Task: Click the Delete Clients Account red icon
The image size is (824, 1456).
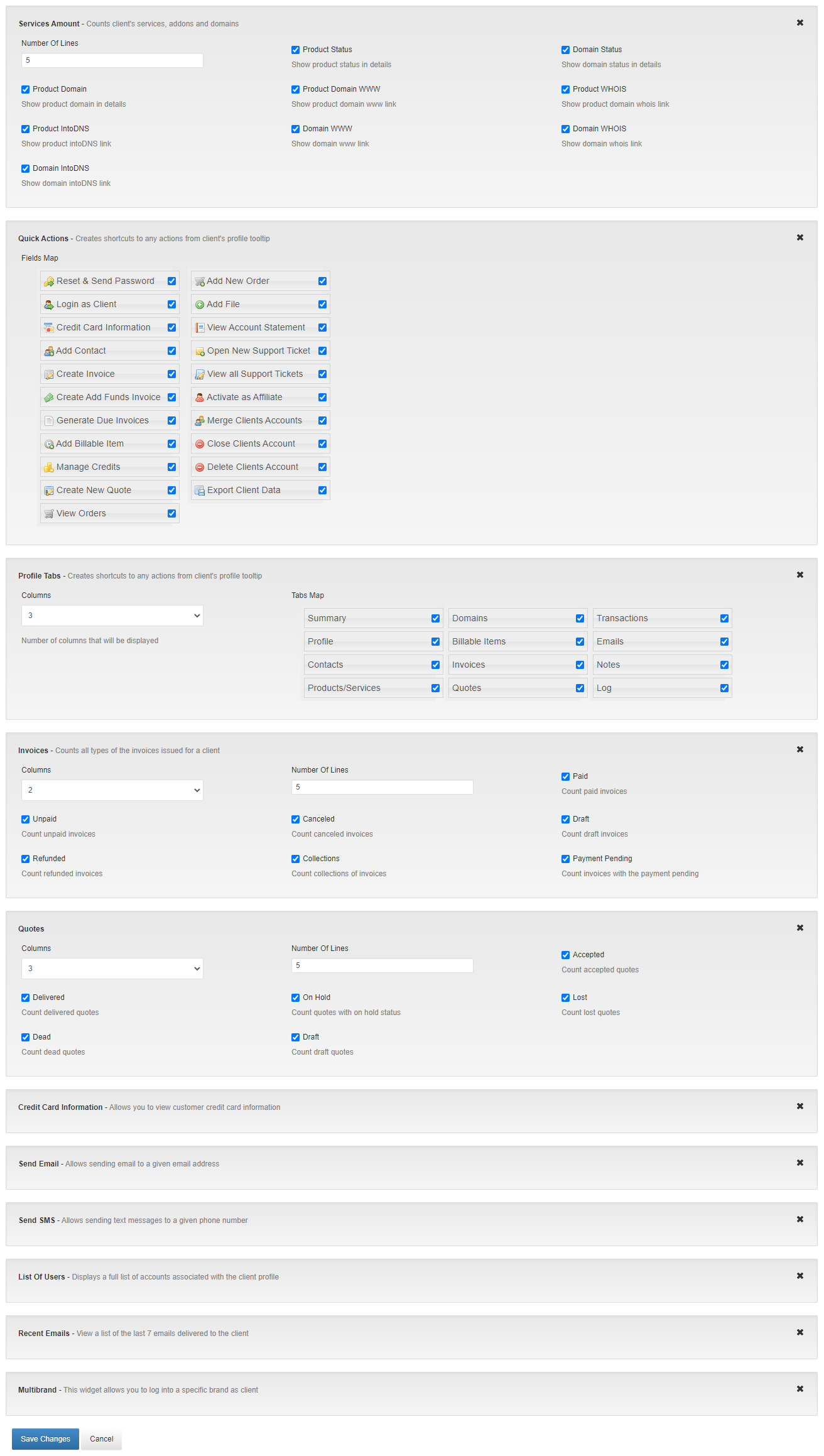Action: point(199,467)
